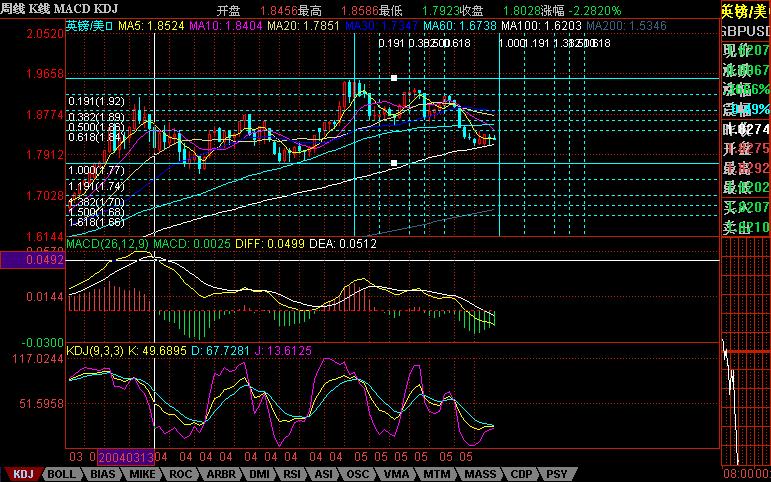Click the MA60: 1.6738 label
771x482 pixels.
pyautogui.click(x=460, y=26)
